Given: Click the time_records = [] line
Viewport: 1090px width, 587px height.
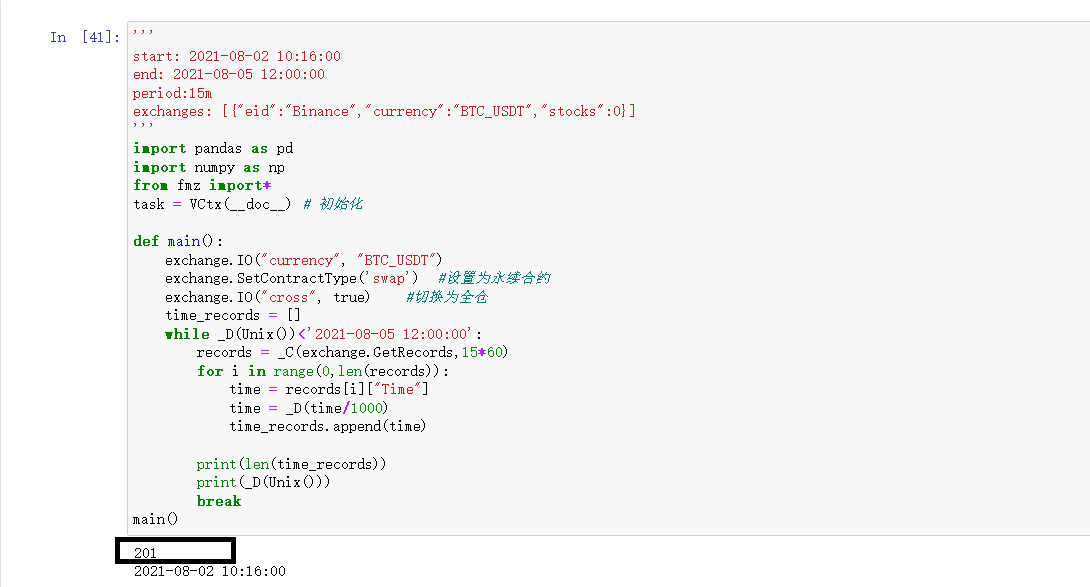Looking at the screenshot, I should 233,315.
